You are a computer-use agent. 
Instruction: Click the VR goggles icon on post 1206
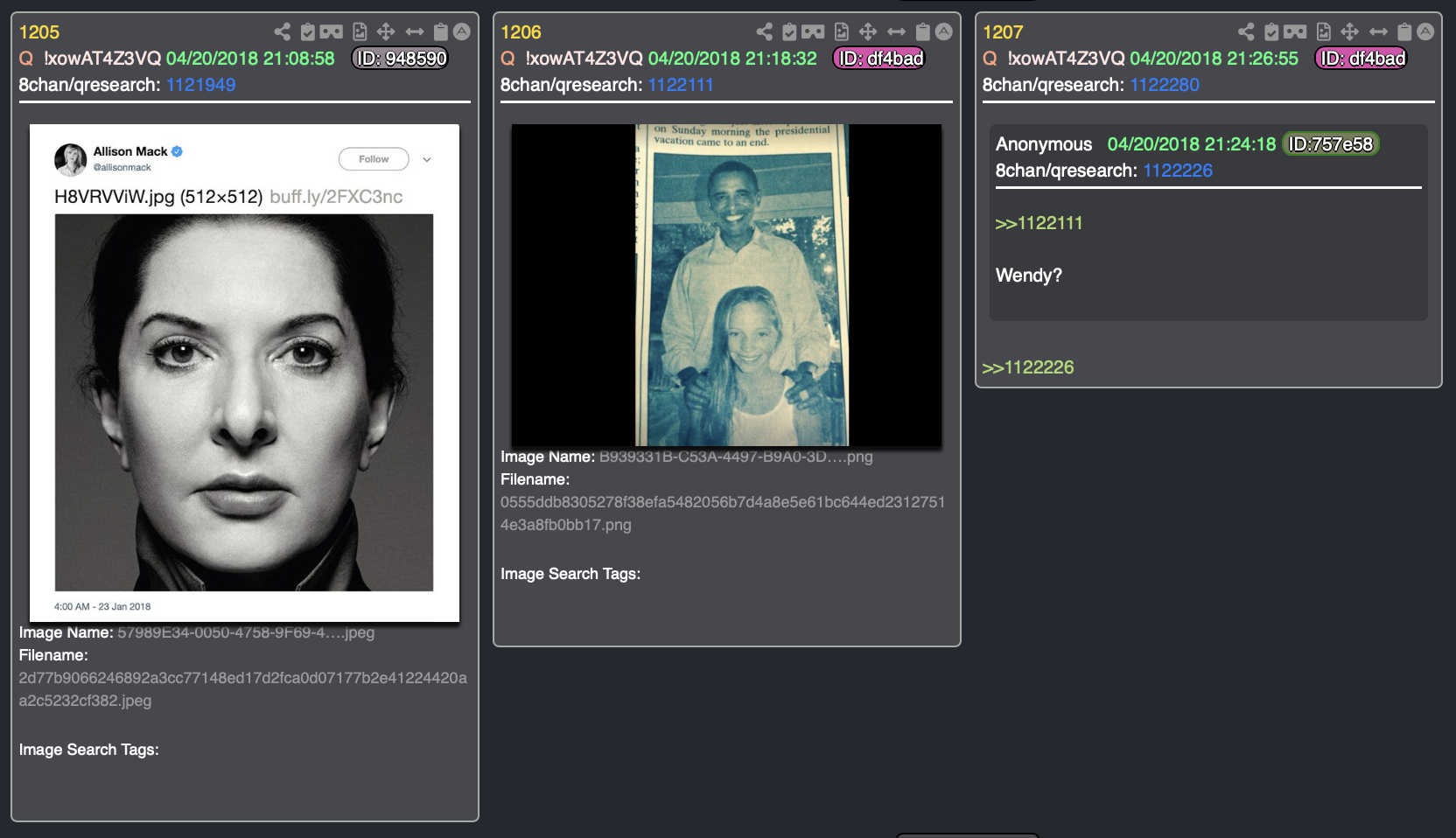(814, 32)
